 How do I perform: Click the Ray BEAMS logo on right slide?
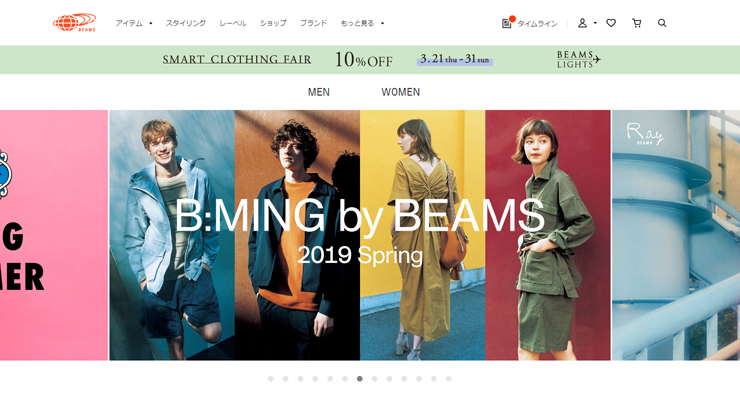pyautogui.click(x=645, y=133)
